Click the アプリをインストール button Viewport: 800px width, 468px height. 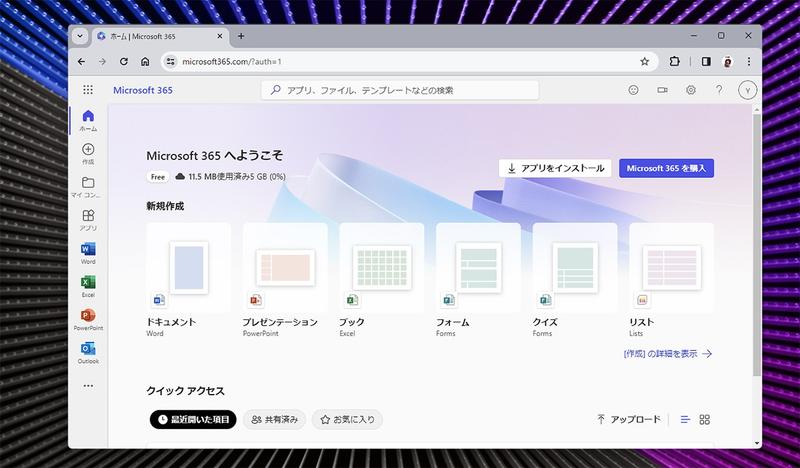[x=555, y=168]
